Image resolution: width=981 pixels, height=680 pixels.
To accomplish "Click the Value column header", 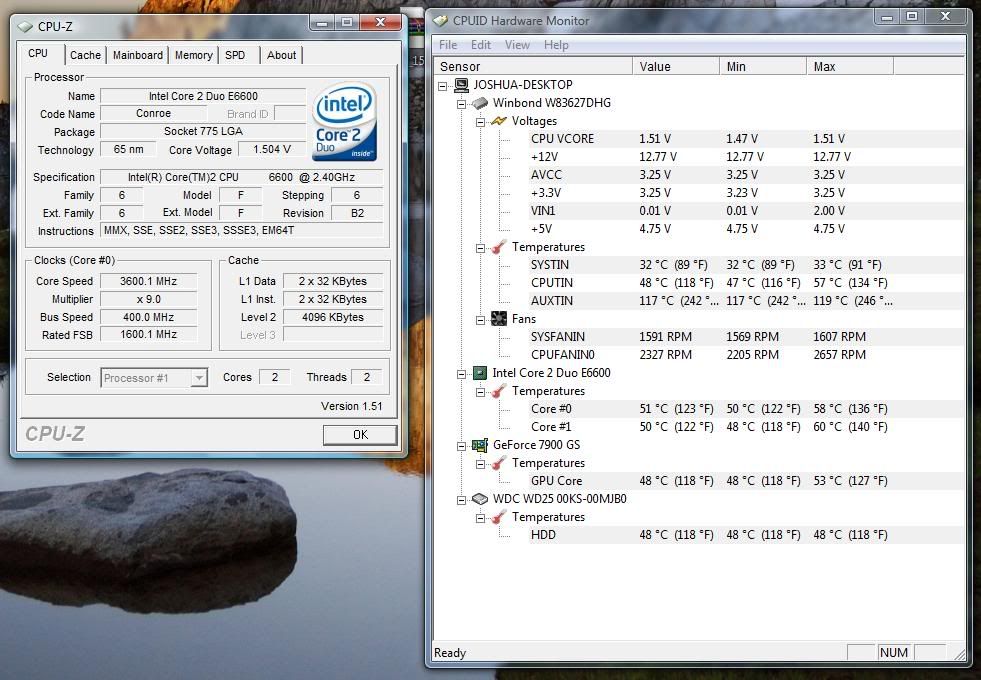I will 676,66.
